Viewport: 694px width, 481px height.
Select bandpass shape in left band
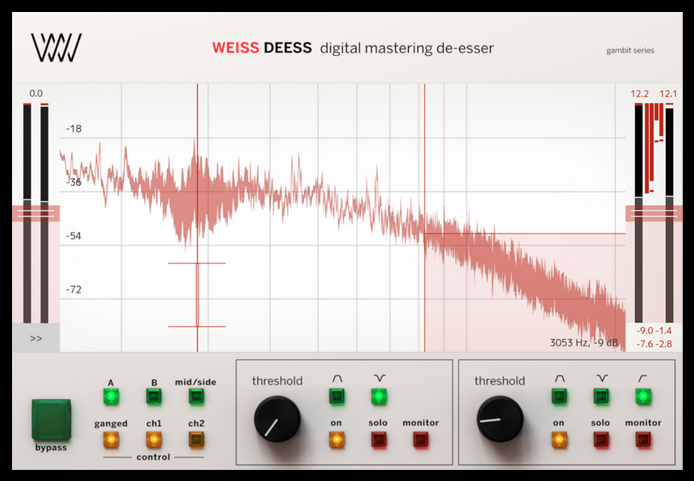[336, 397]
